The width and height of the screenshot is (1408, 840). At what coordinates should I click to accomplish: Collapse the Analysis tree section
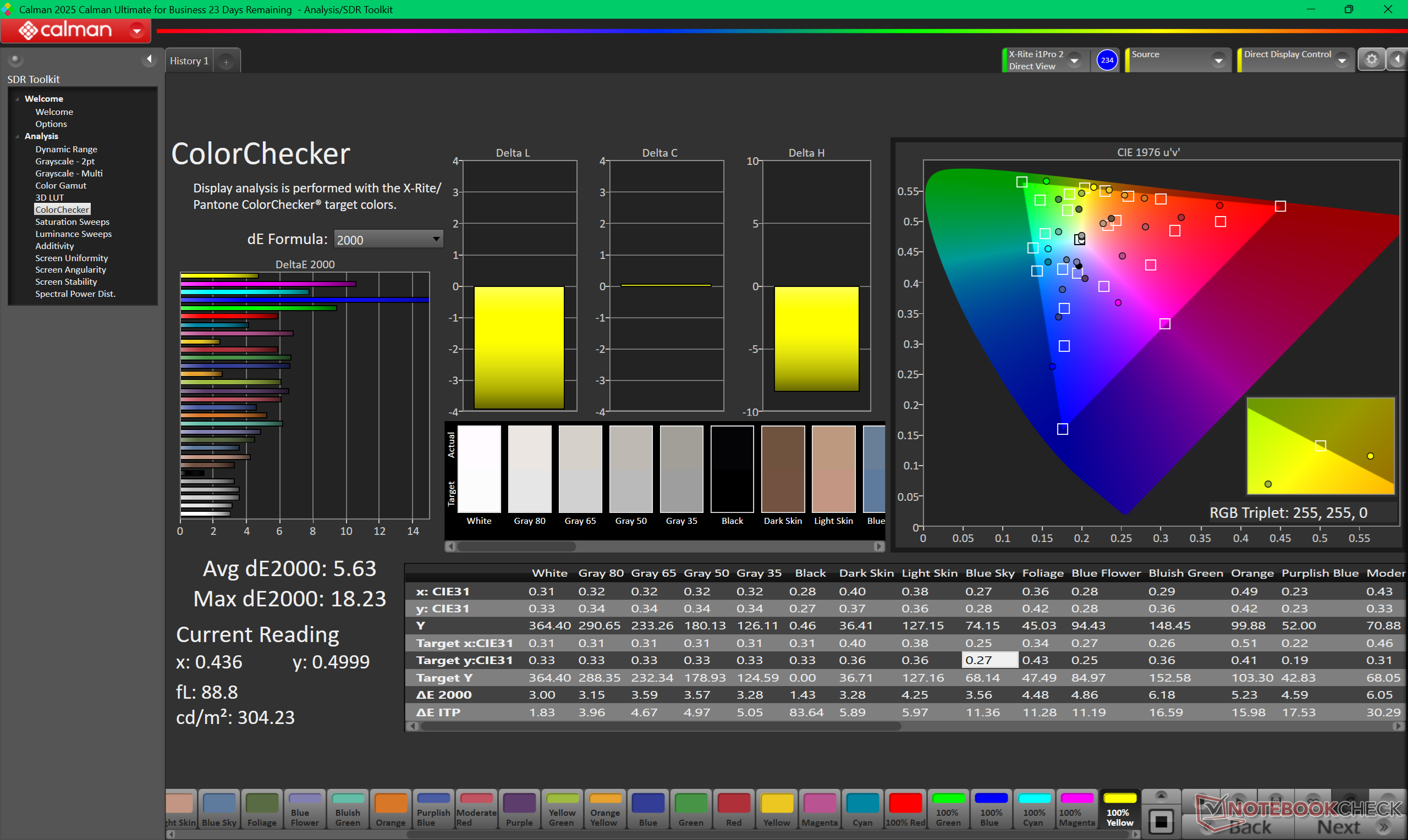coord(18,136)
